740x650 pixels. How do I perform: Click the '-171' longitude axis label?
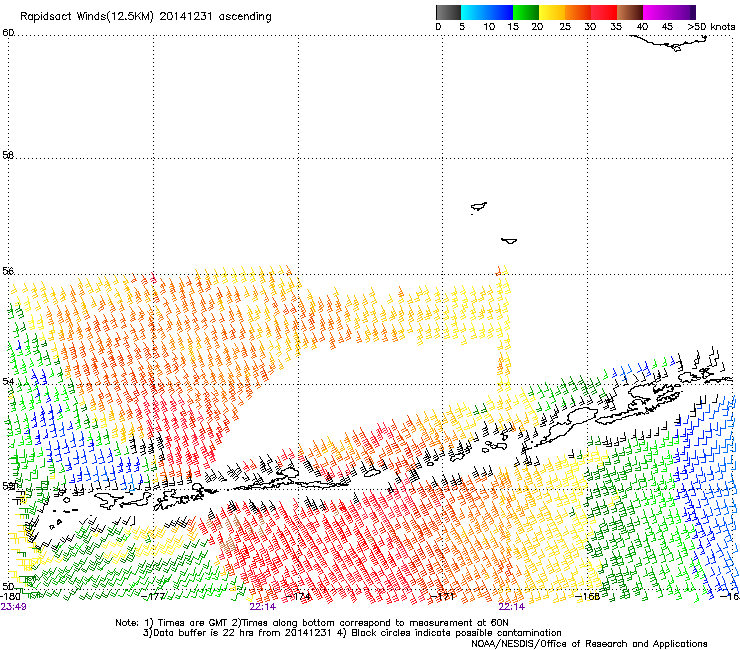click(442, 596)
